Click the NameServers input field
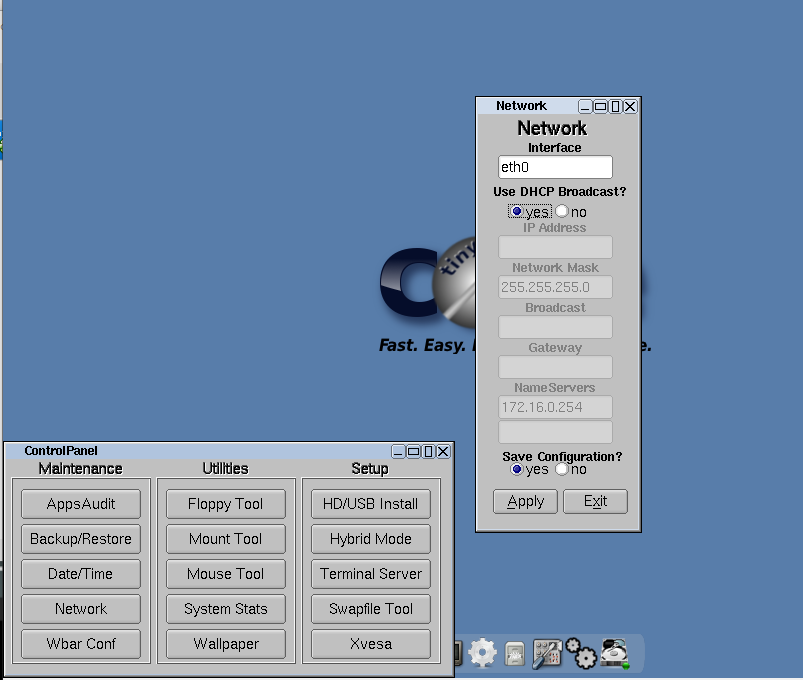This screenshot has height=680, width=803. 555,407
